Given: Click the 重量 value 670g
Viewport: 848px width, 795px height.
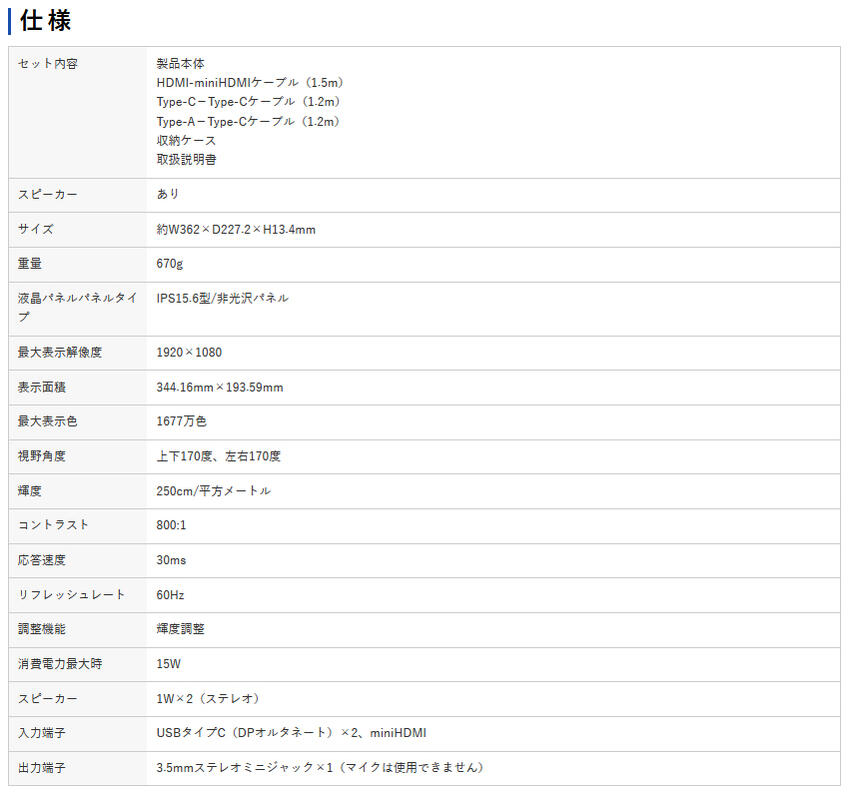Looking at the screenshot, I should click(x=170, y=264).
